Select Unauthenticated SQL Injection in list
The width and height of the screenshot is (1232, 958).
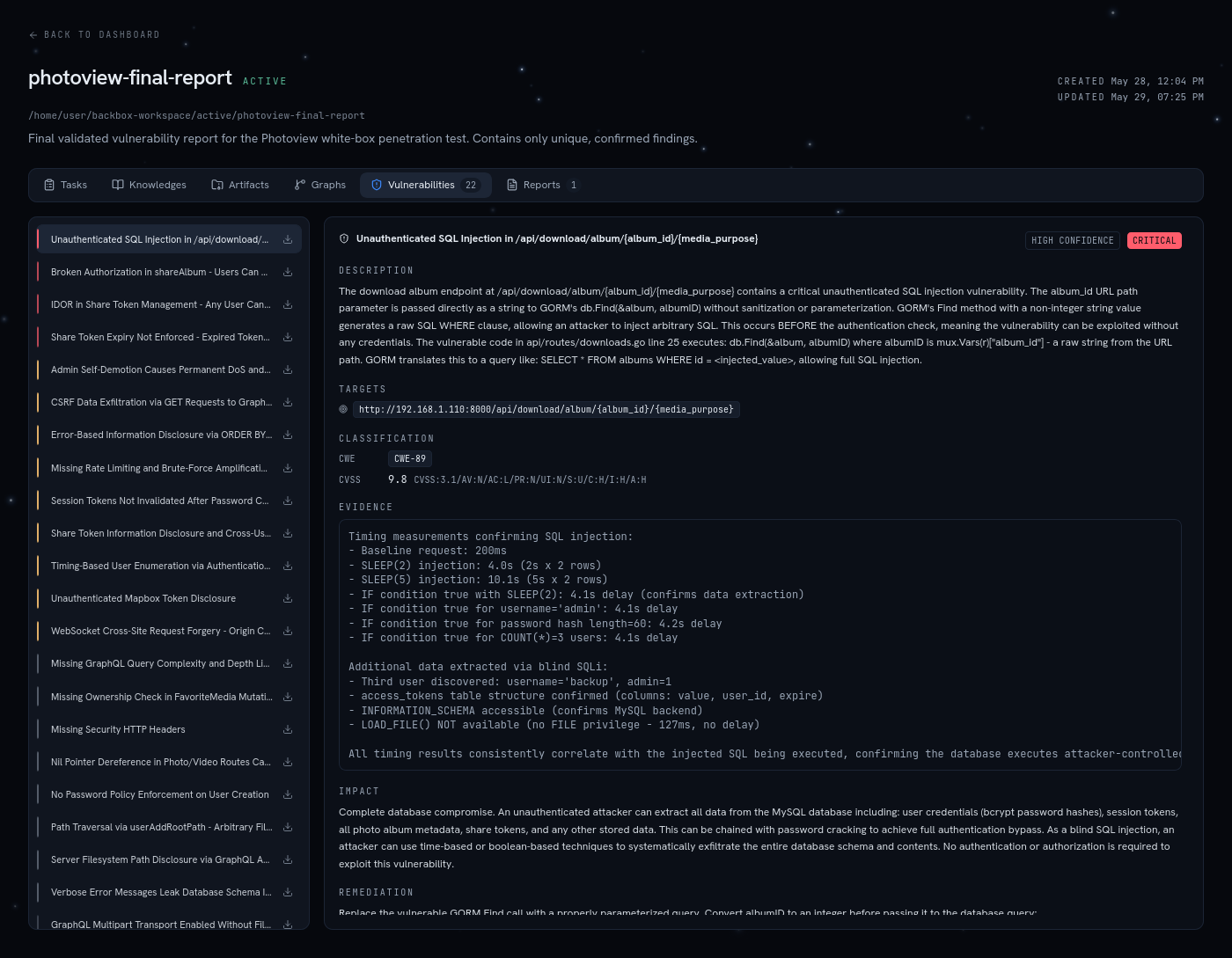[169, 239]
